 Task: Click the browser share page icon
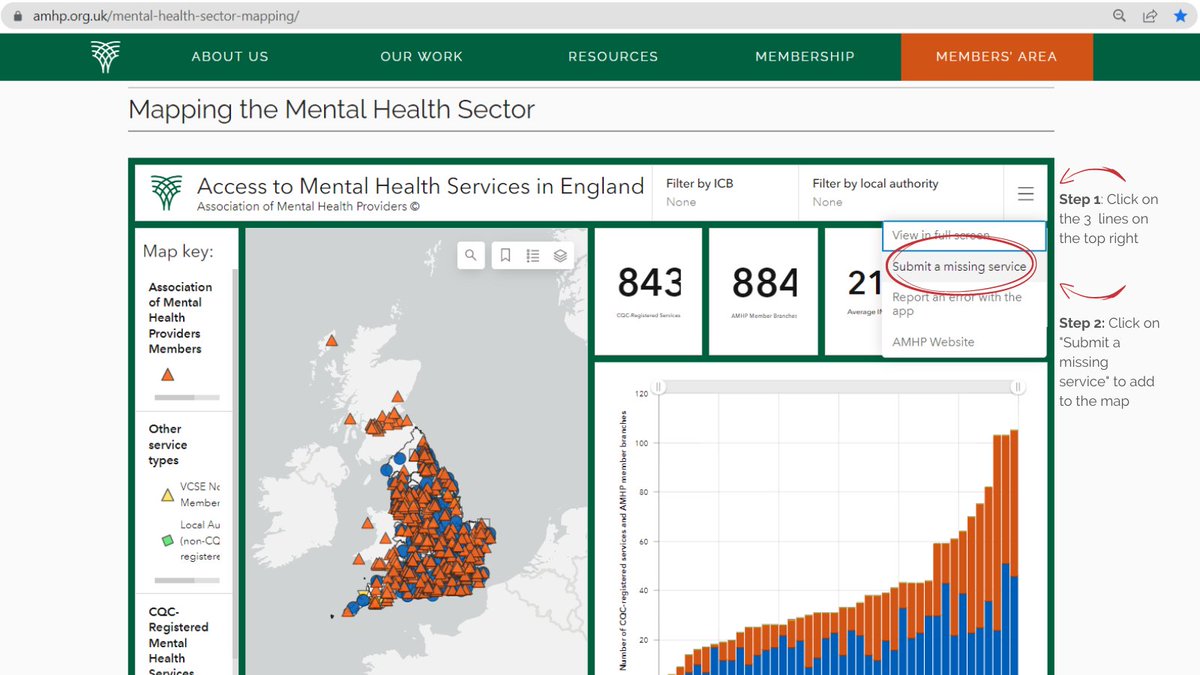1151,16
